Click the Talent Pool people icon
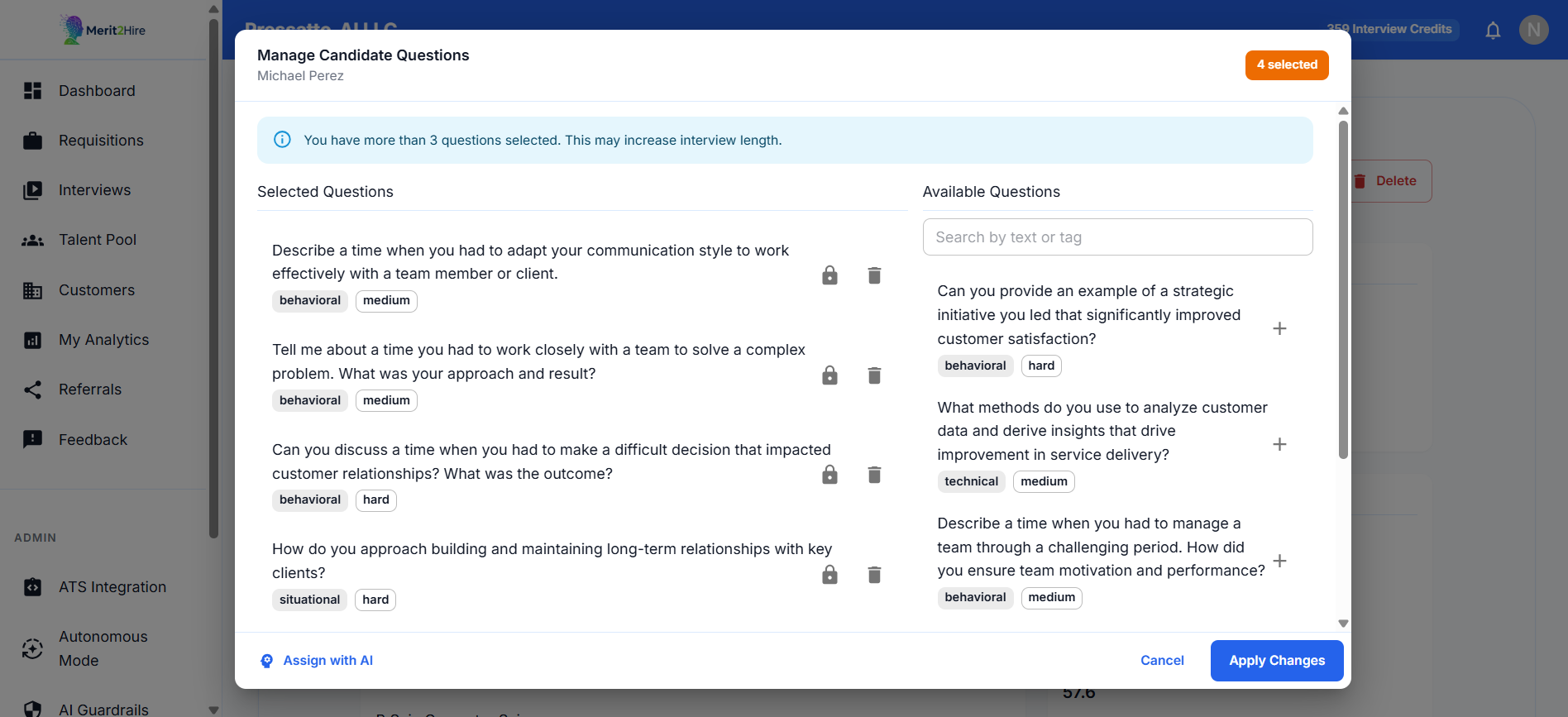 pyautogui.click(x=32, y=241)
